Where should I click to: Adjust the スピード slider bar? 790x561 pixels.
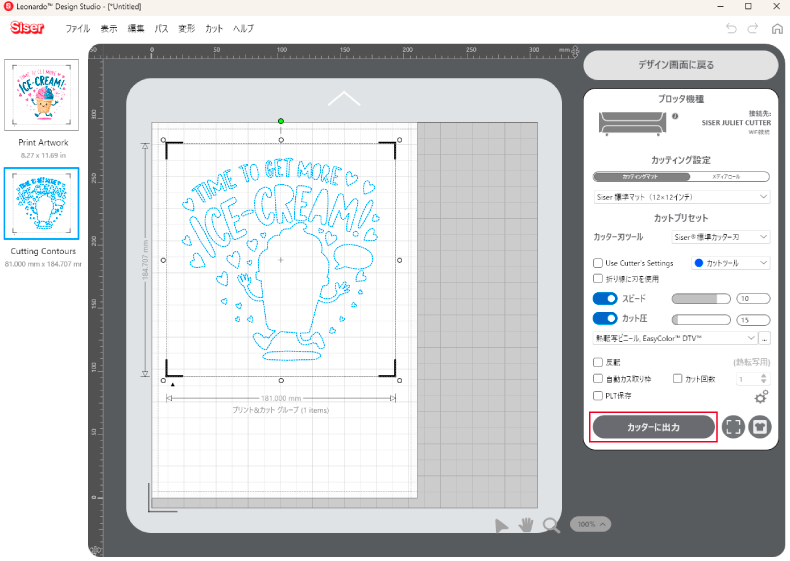pyautogui.click(x=701, y=299)
